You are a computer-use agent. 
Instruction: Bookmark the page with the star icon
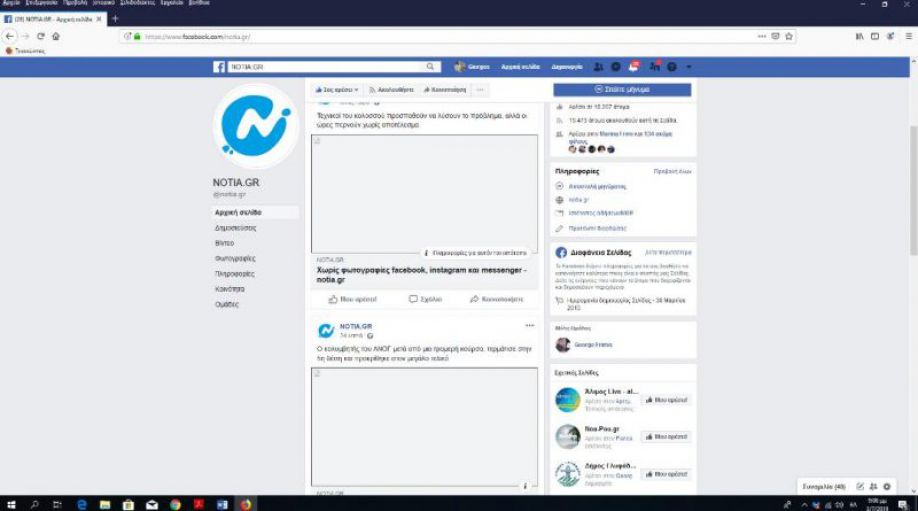point(789,36)
